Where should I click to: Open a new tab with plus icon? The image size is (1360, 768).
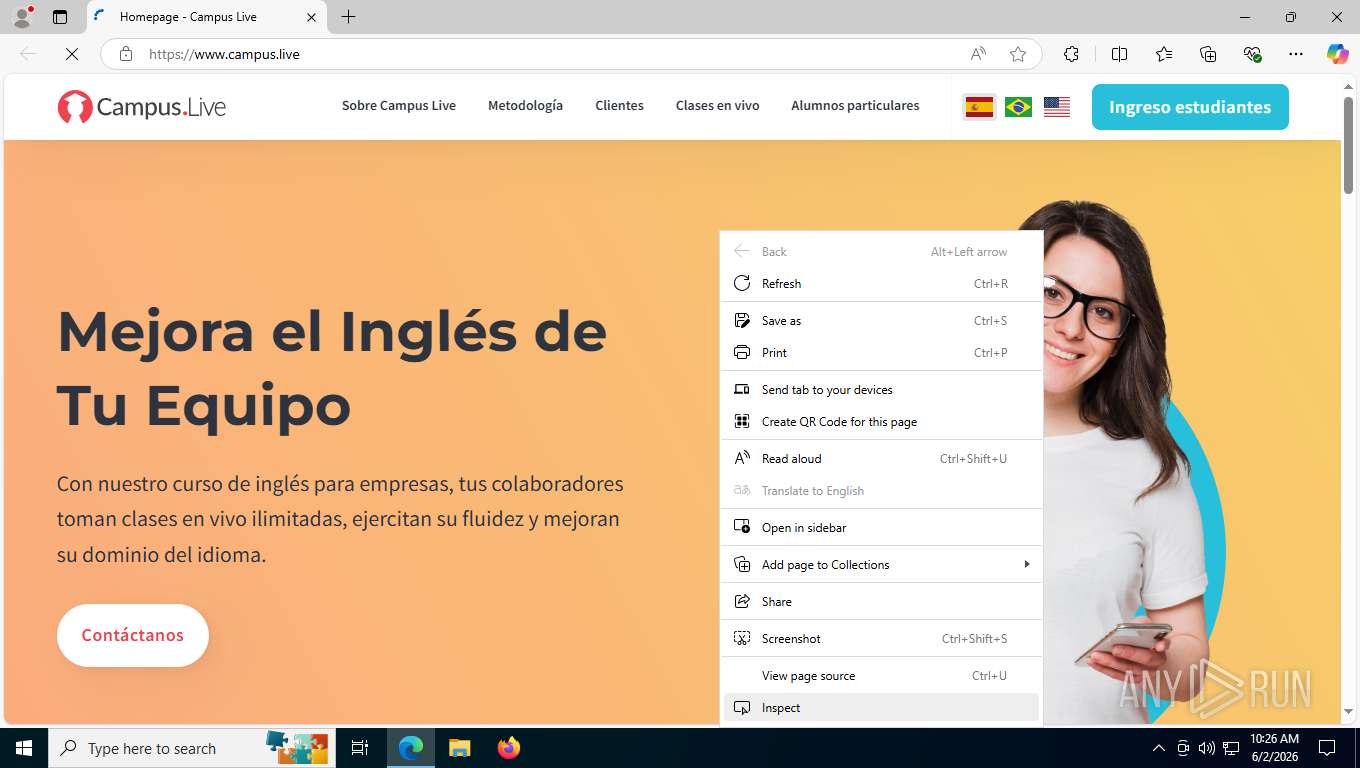pos(348,17)
